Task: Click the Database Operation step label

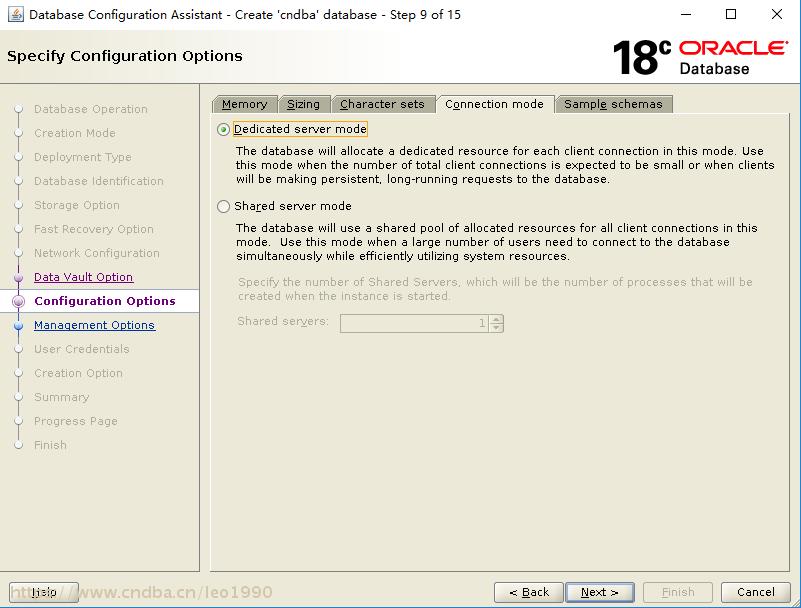Action: coord(91,109)
